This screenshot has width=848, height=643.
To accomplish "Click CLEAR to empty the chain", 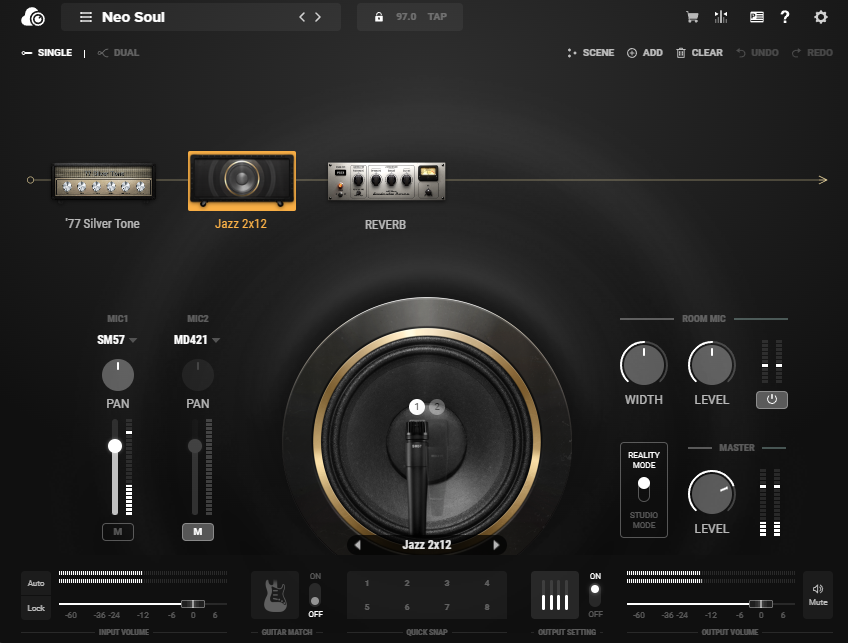I will pyautogui.click(x=699, y=53).
